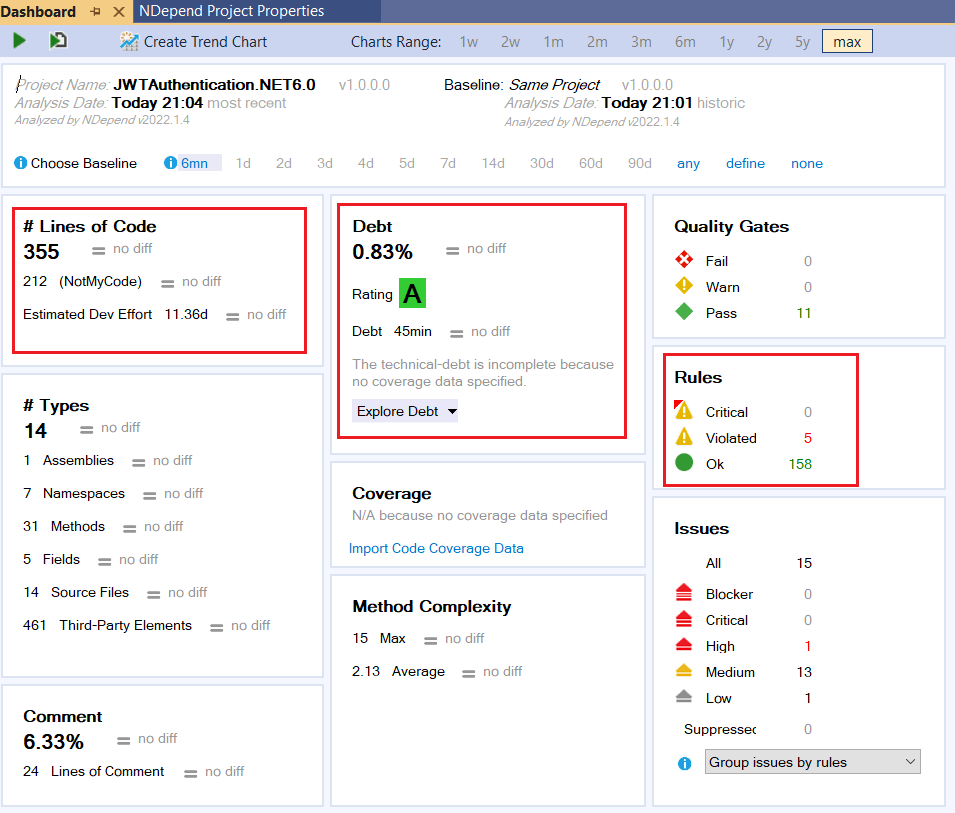Click the run analysis and build report icon
The height and width of the screenshot is (813, 955).
[58, 41]
